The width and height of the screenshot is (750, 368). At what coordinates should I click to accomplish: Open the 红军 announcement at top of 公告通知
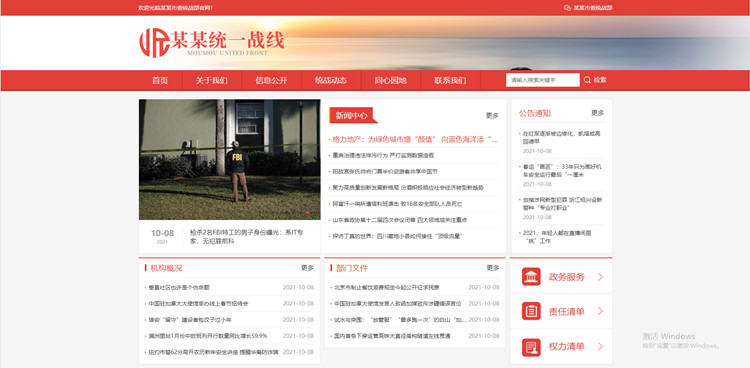562,137
